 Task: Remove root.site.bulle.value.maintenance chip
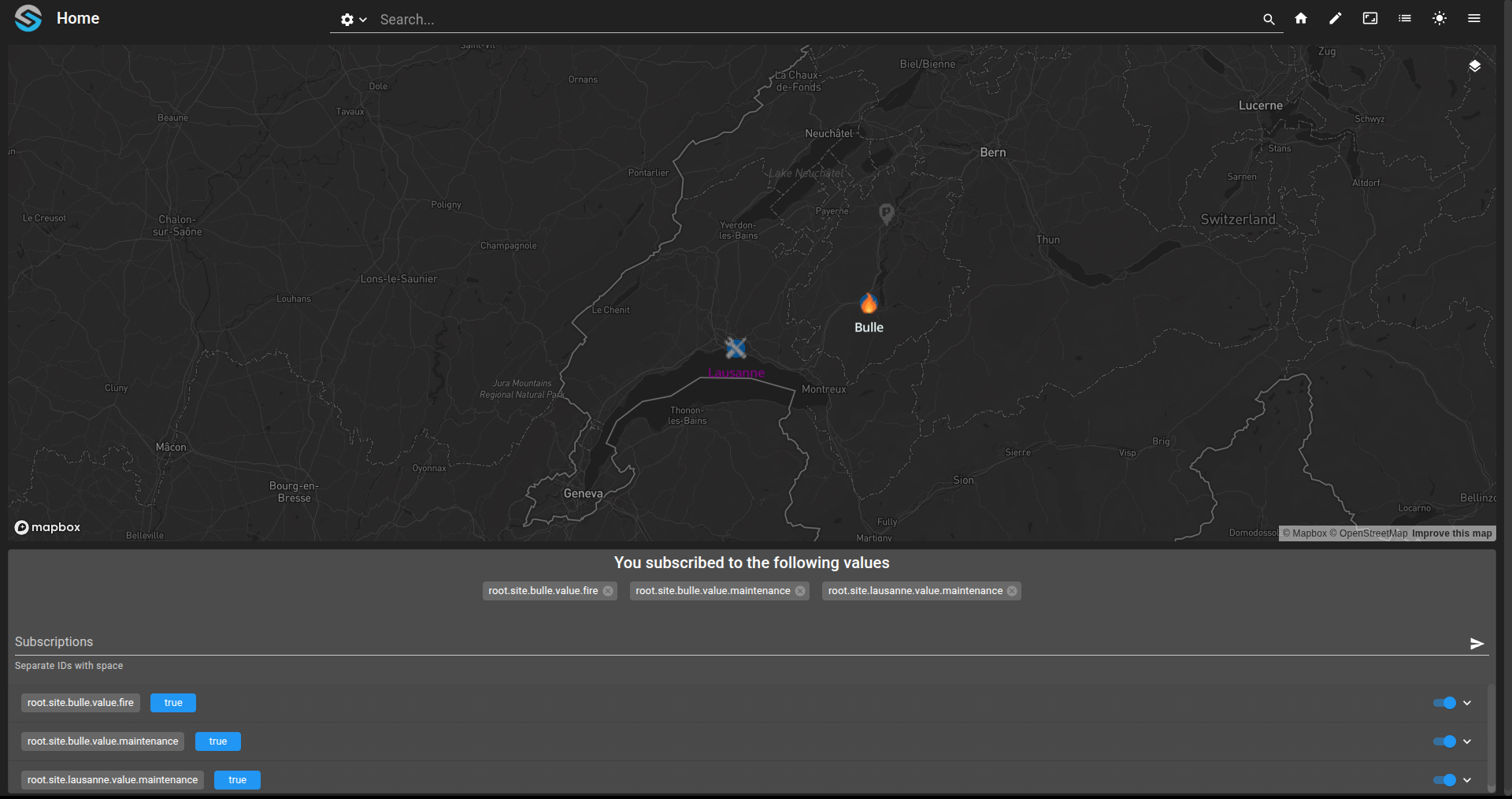(800, 591)
